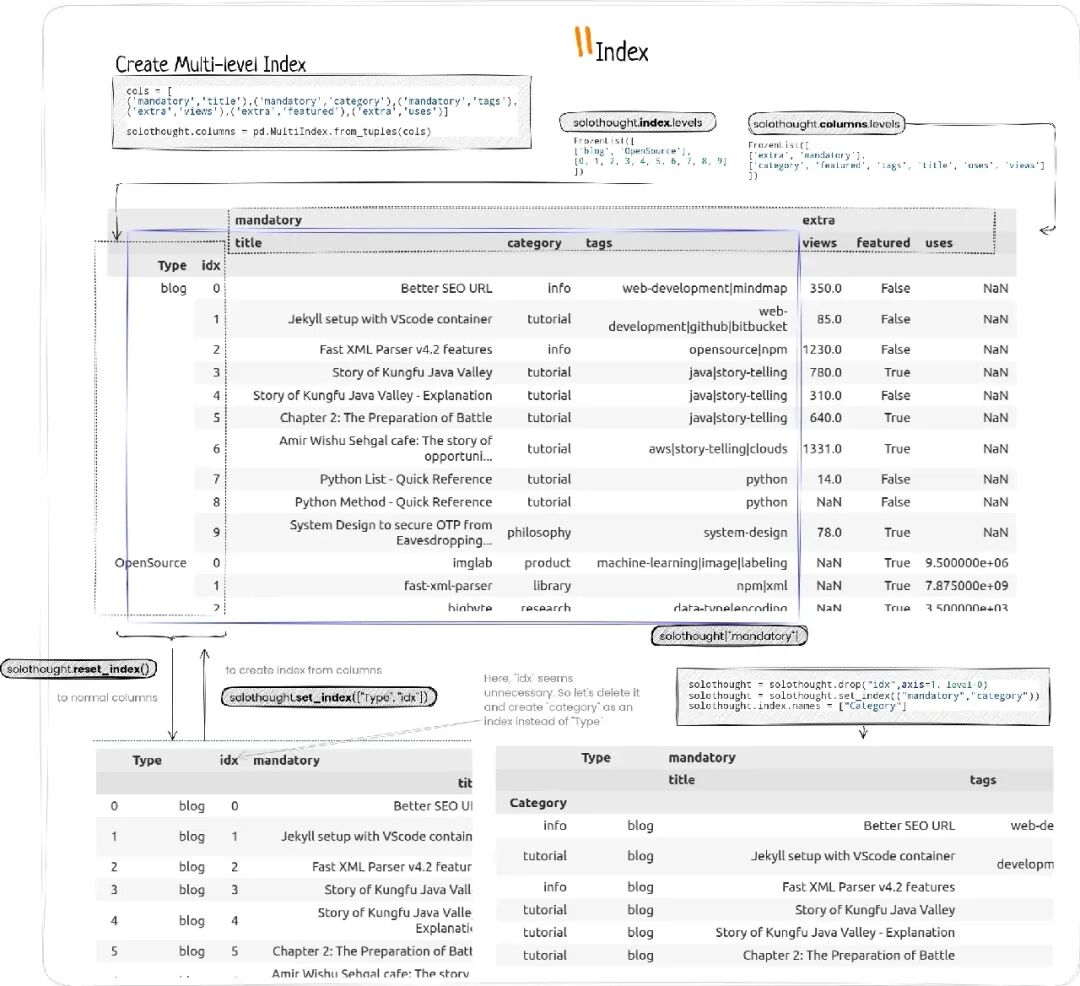The image size is (1080, 986).
Task: Click the 'featured' column header
Action: point(883,242)
